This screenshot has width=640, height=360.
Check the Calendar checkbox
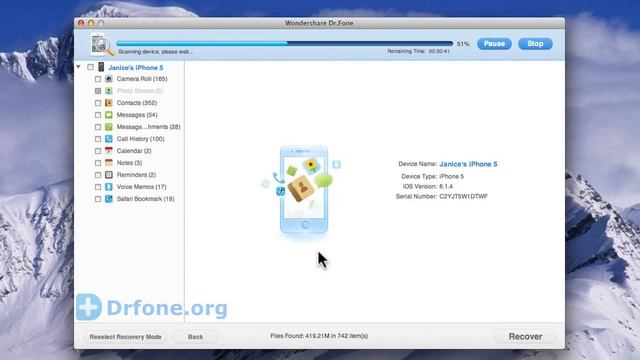coord(98,151)
